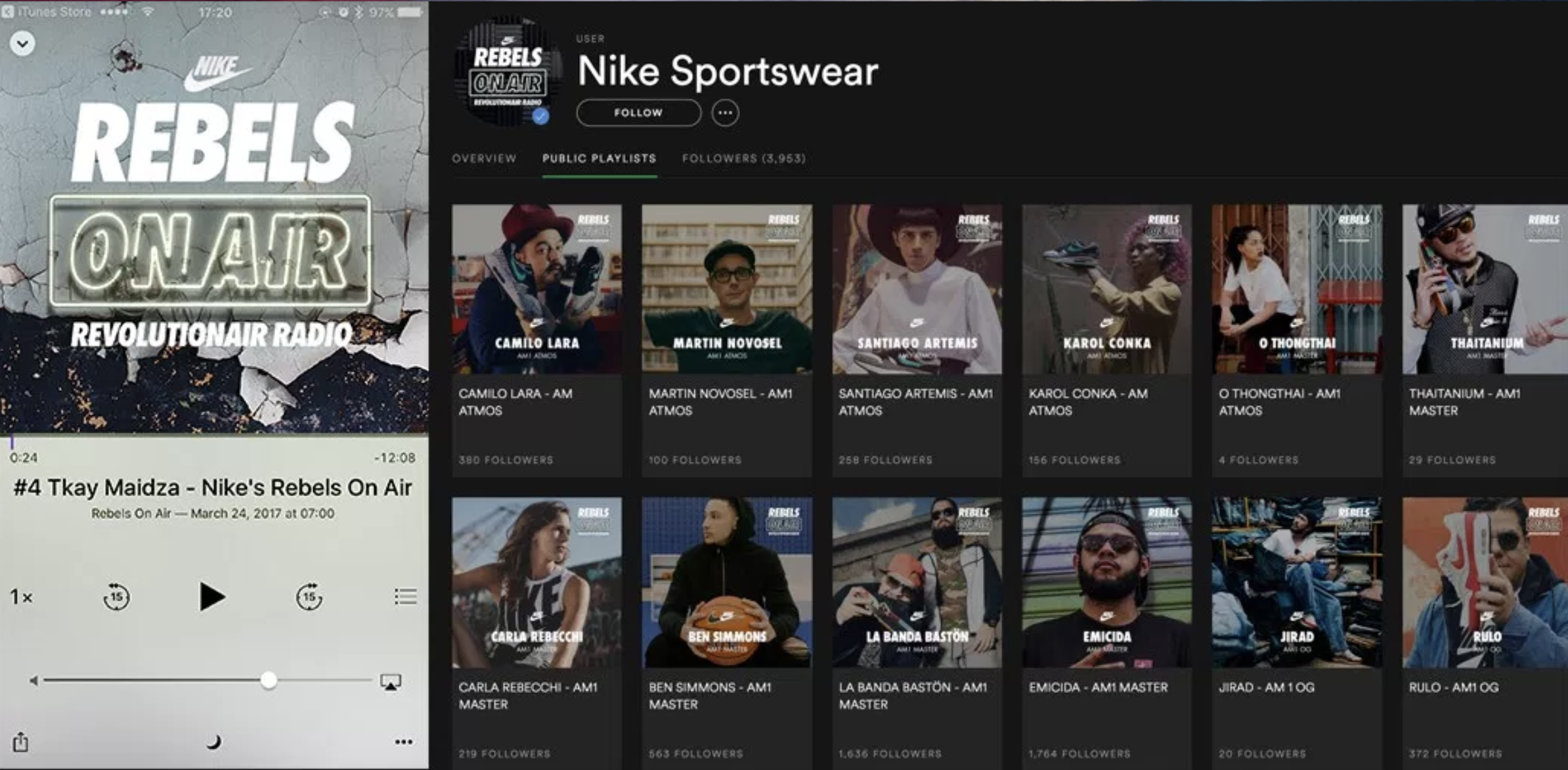Click the 1,636 FOLLOWERS count text
The height and width of the screenshot is (770, 1568).
(x=890, y=754)
